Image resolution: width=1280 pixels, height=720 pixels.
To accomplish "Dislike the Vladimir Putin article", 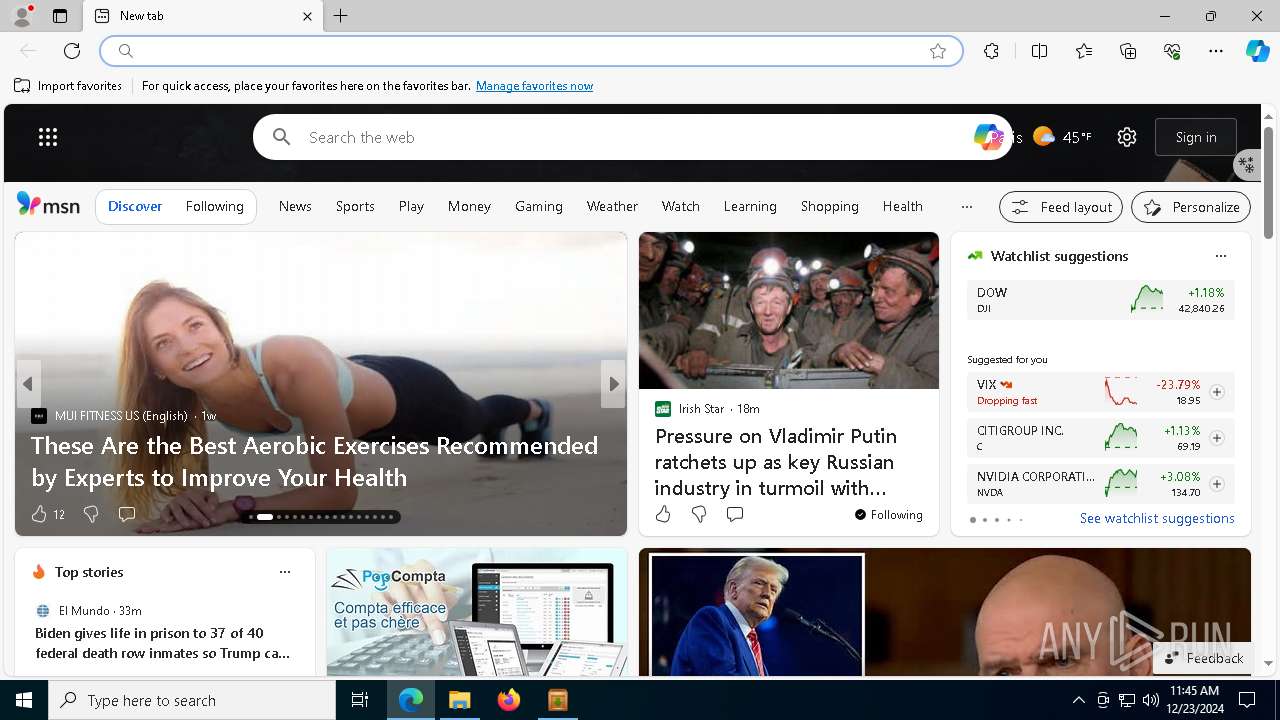I will pyautogui.click(x=699, y=514).
